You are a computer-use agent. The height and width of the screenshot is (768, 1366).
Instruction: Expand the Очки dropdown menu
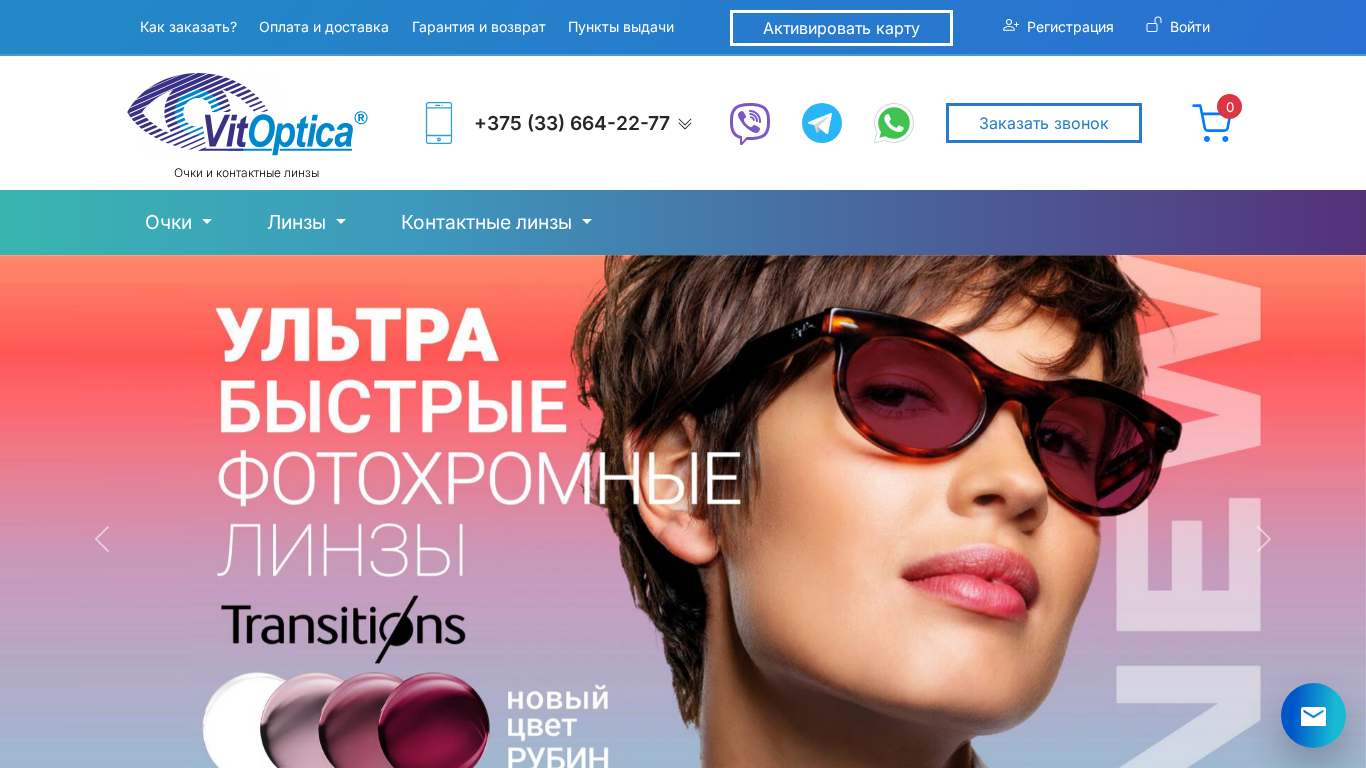178,222
